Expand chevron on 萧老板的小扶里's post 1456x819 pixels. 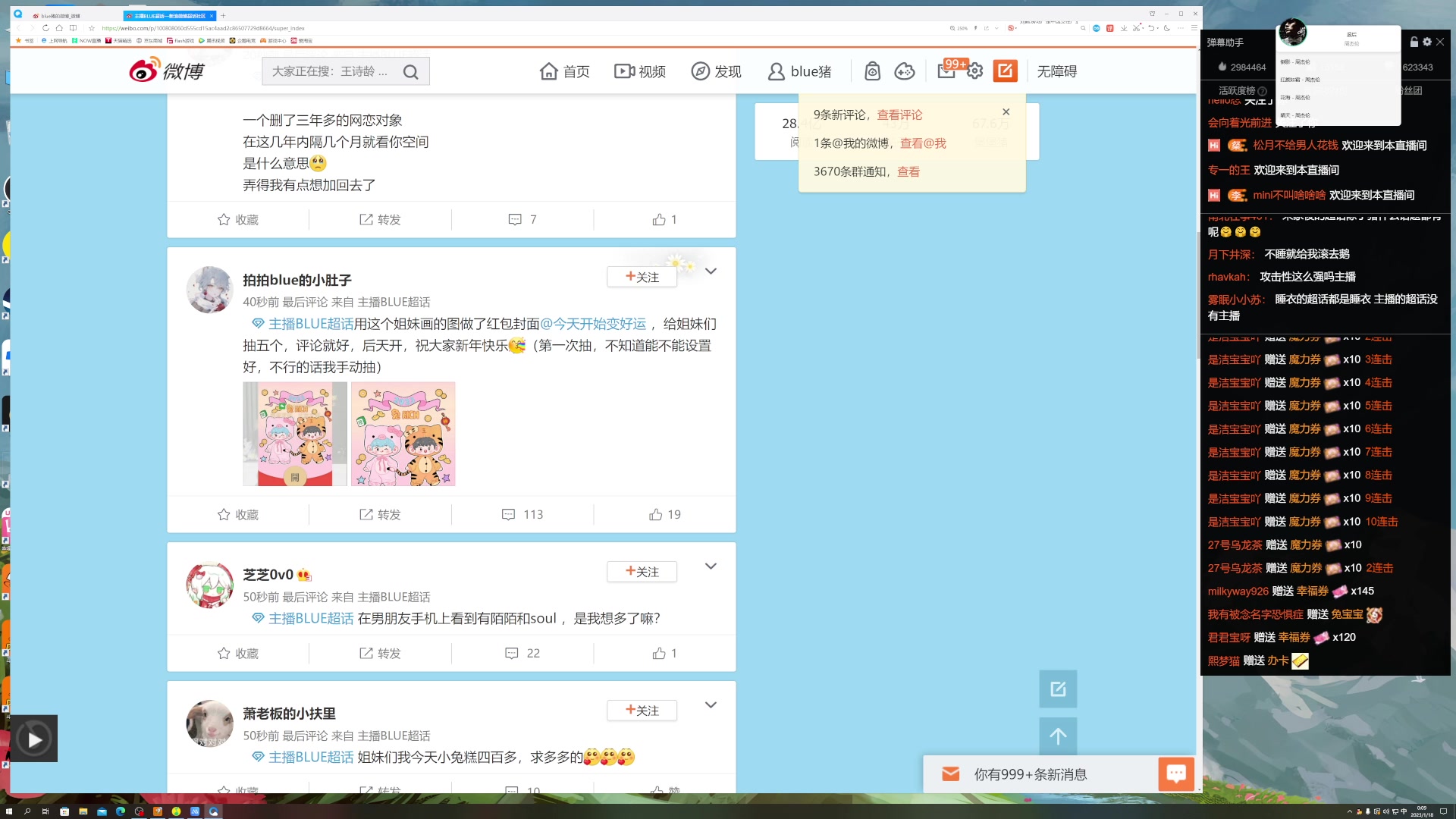711,704
